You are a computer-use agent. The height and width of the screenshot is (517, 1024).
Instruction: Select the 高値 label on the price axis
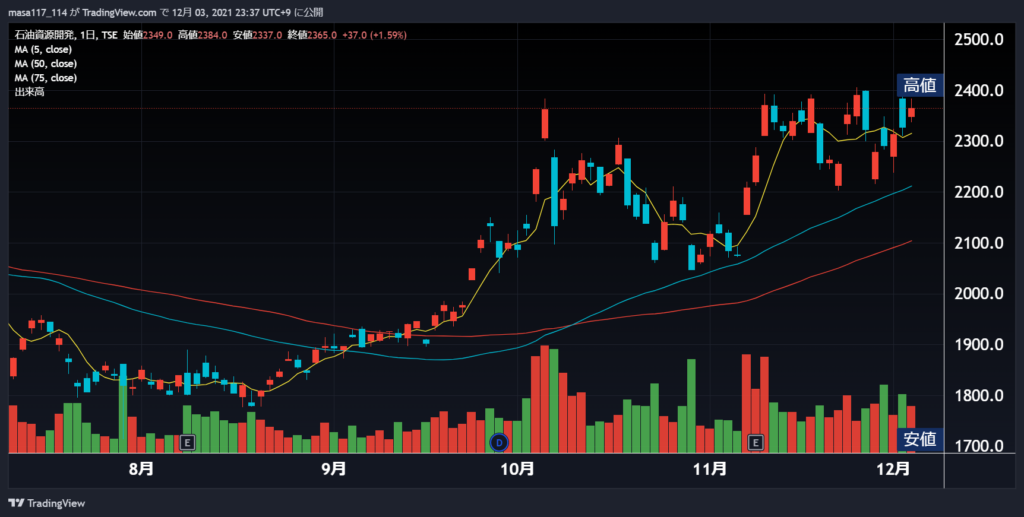tap(920, 85)
